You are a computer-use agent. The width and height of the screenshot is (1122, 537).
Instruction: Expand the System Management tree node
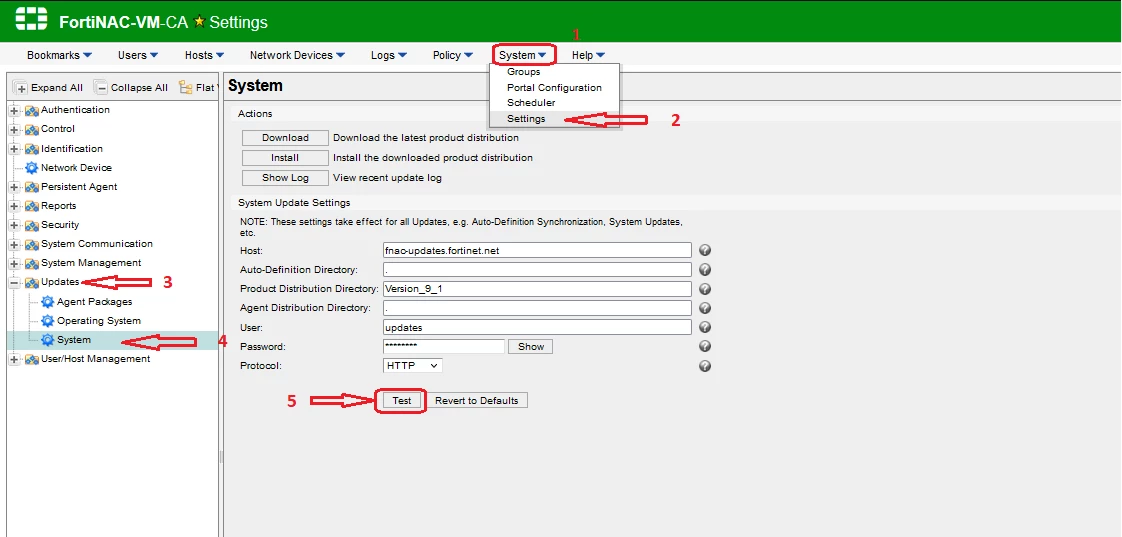click(14, 263)
